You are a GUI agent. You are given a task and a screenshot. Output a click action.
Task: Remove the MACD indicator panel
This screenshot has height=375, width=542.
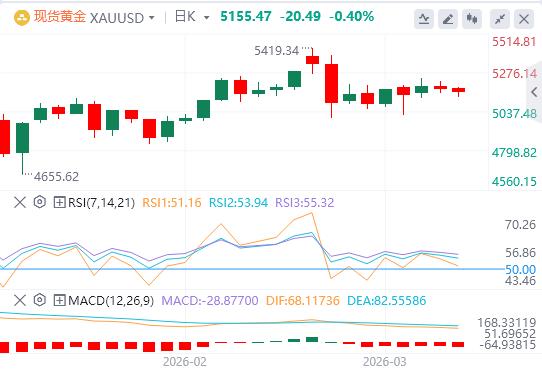point(20,300)
